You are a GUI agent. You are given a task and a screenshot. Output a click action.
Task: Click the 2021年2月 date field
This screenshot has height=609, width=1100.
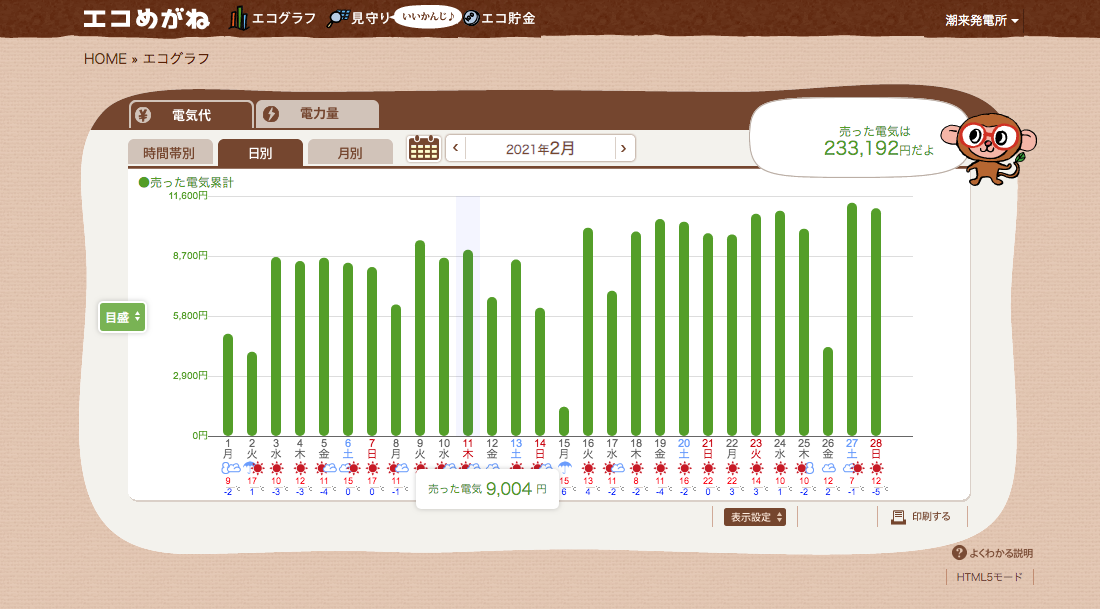coord(540,149)
